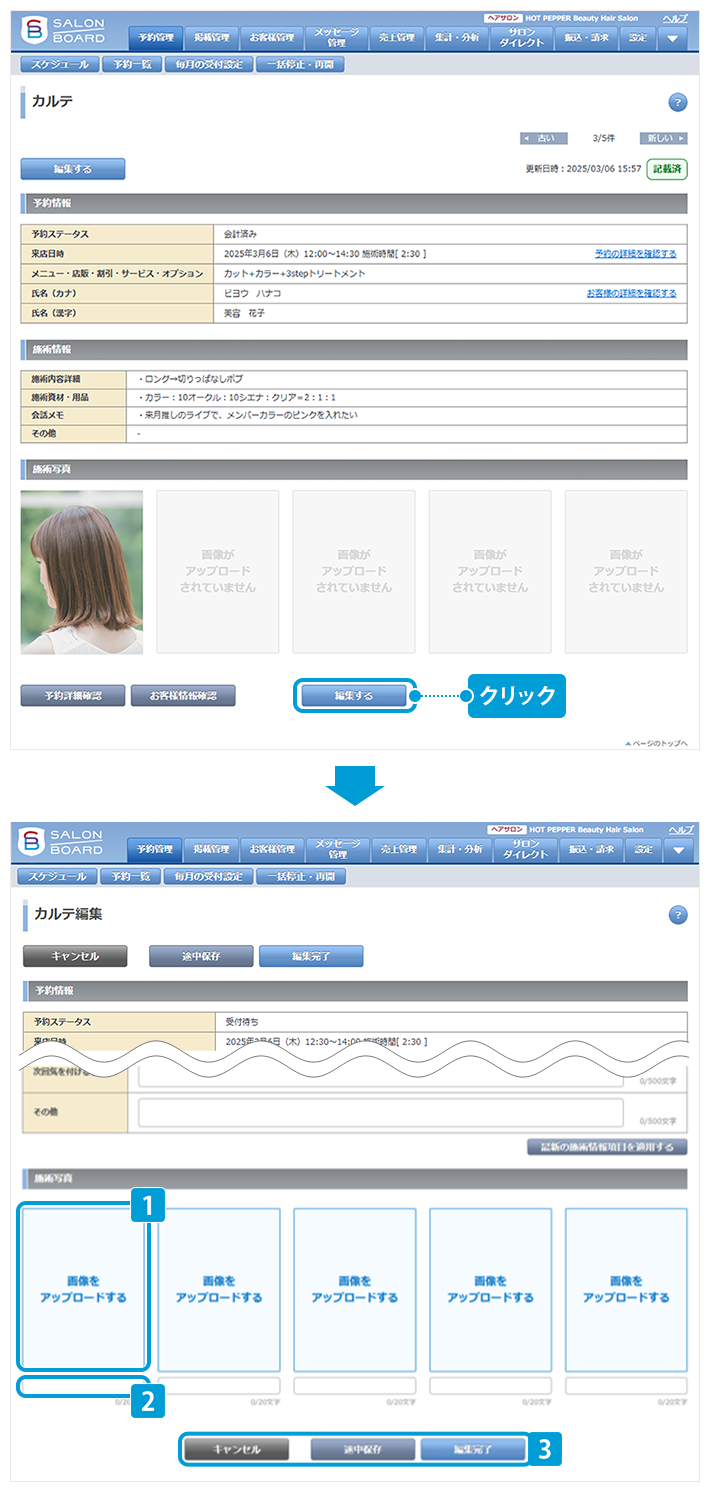710x1492 pixels.
Task: Click the 3/5件 record counter
Action: (604, 138)
